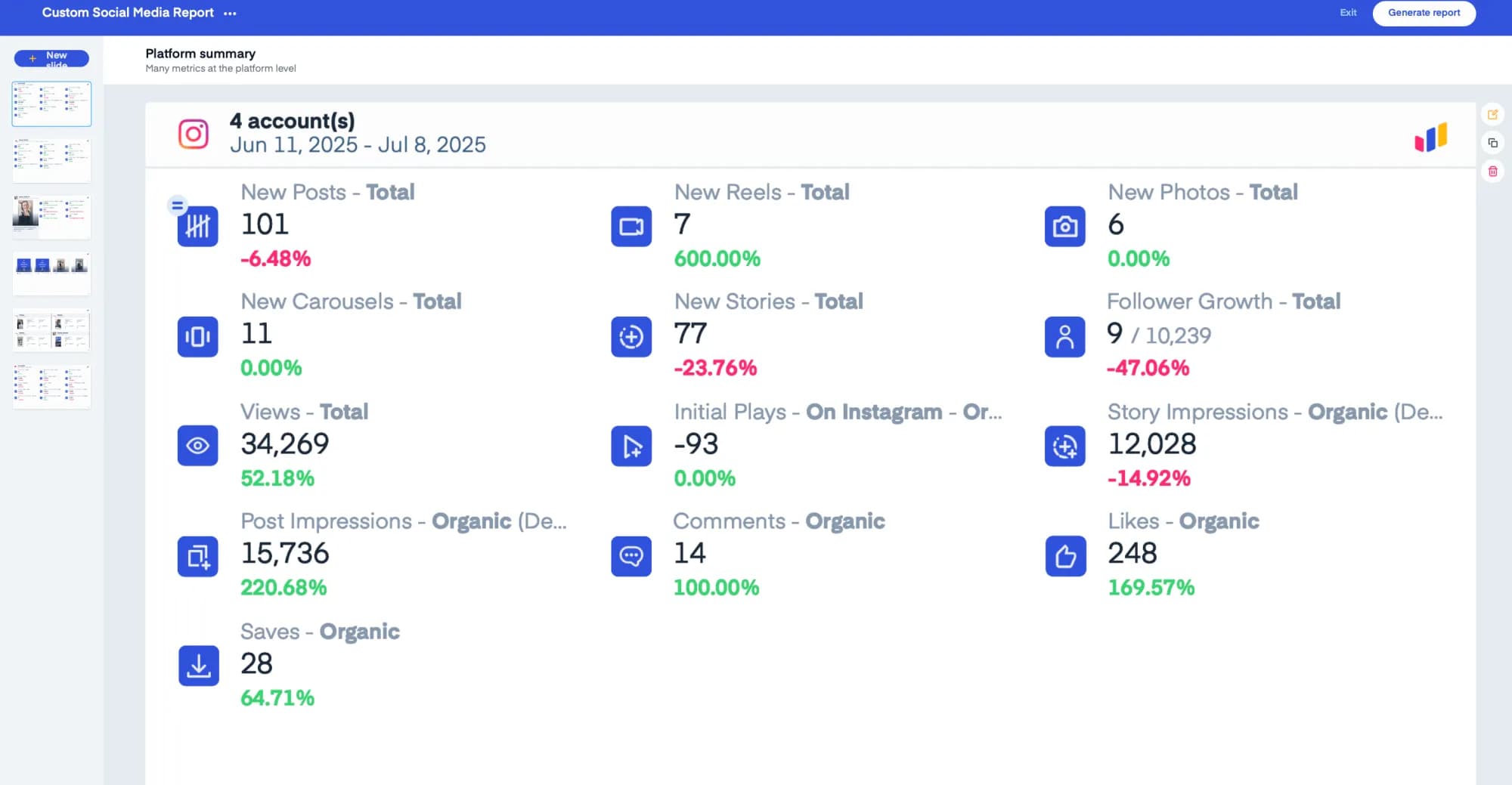Click the New Carousels icon
The image size is (1512, 785).
point(197,337)
